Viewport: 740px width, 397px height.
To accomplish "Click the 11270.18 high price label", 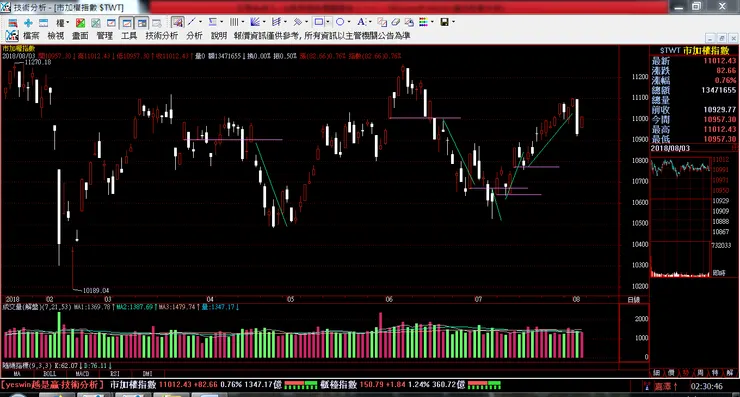I will [38, 62].
